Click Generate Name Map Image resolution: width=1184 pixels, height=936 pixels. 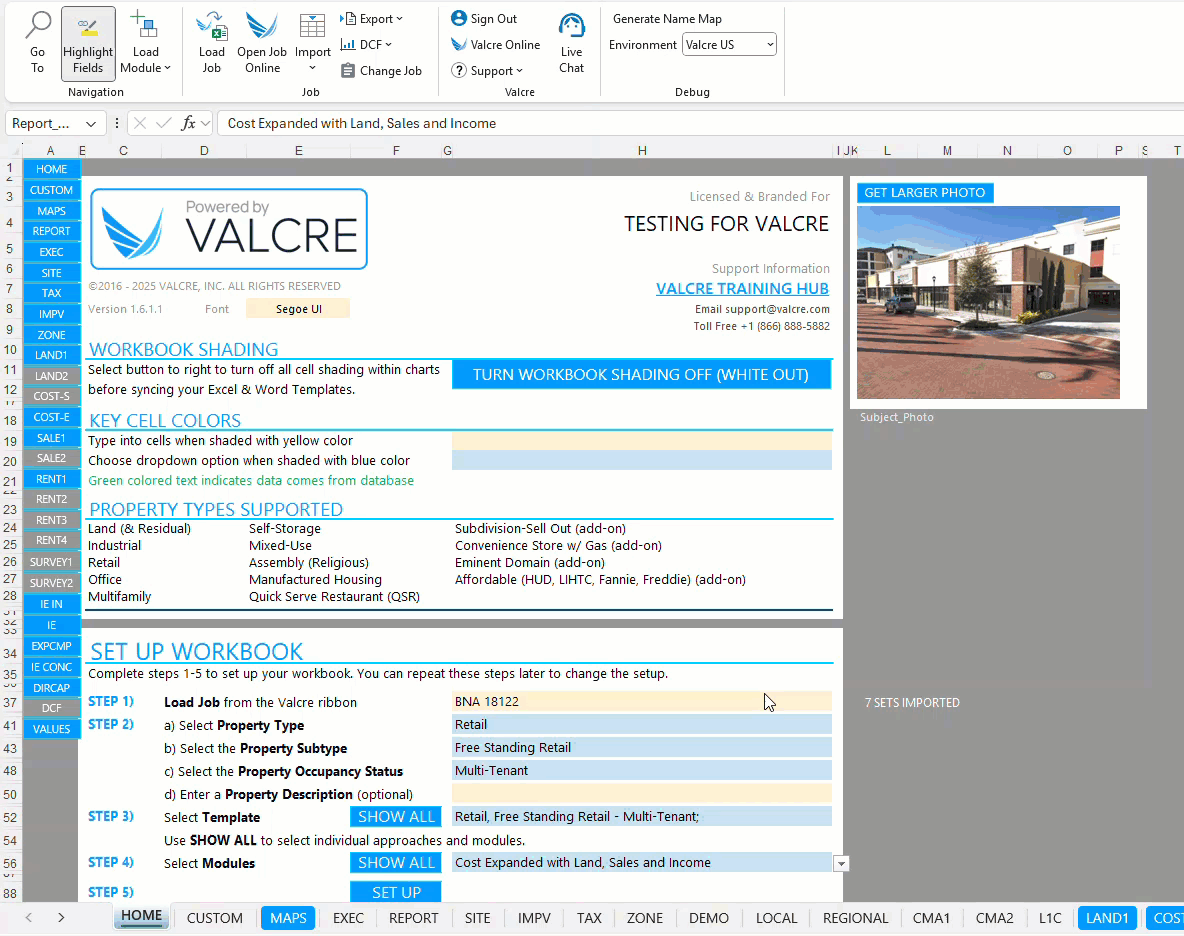pyautogui.click(x=667, y=19)
